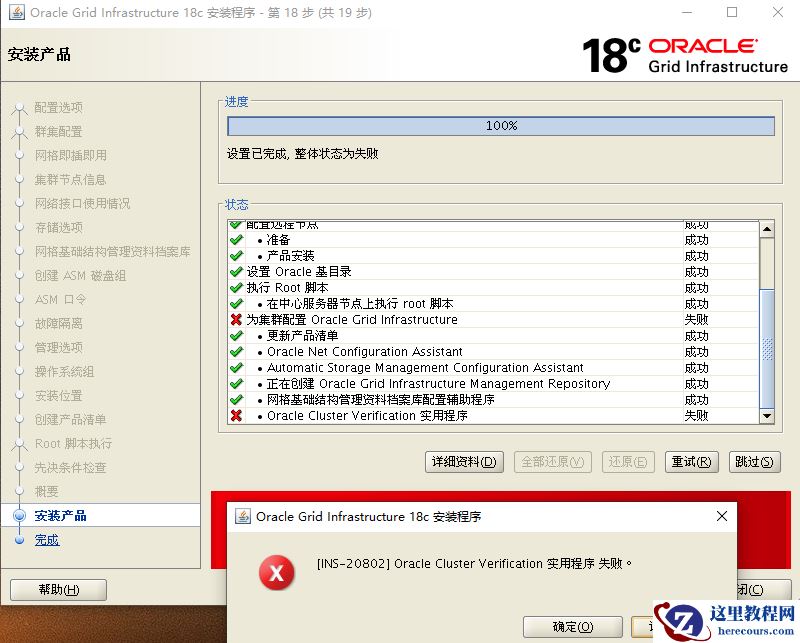Click the 设置已完成, 整体状态为失败 message
800x643 pixels.
(x=303, y=154)
